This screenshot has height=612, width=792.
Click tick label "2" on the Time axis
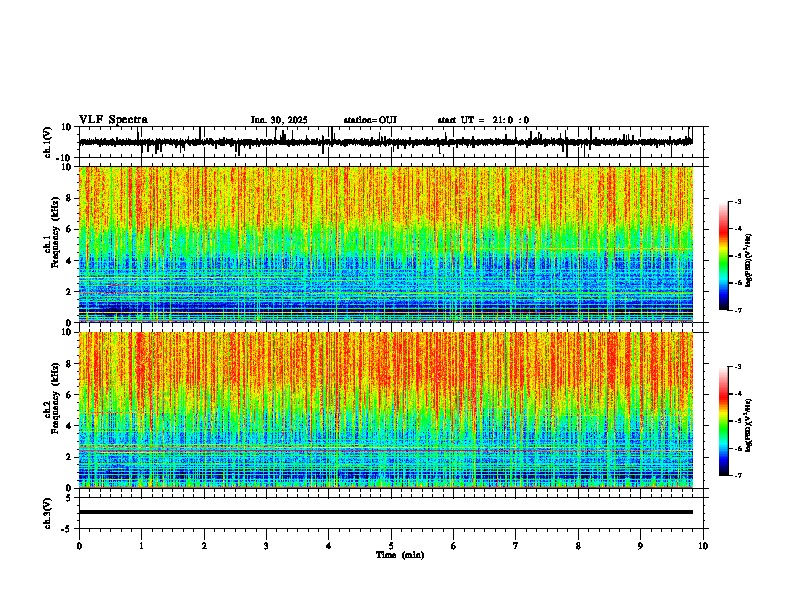204,546
